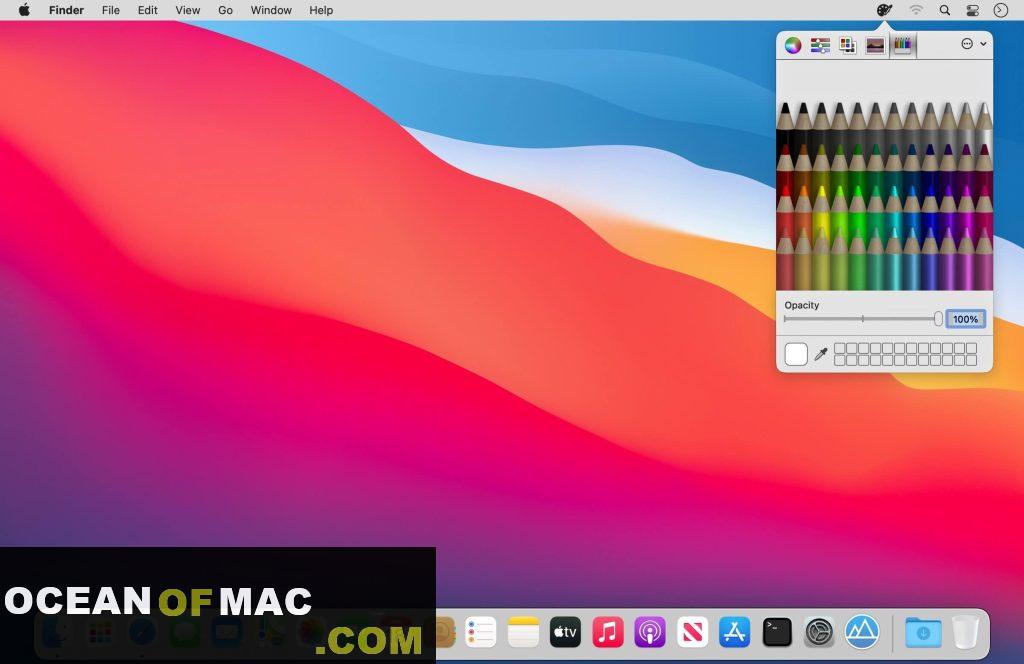Open System Preferences from the Dock
Viewport: 1024px width, 664px height.
(819, 632)
